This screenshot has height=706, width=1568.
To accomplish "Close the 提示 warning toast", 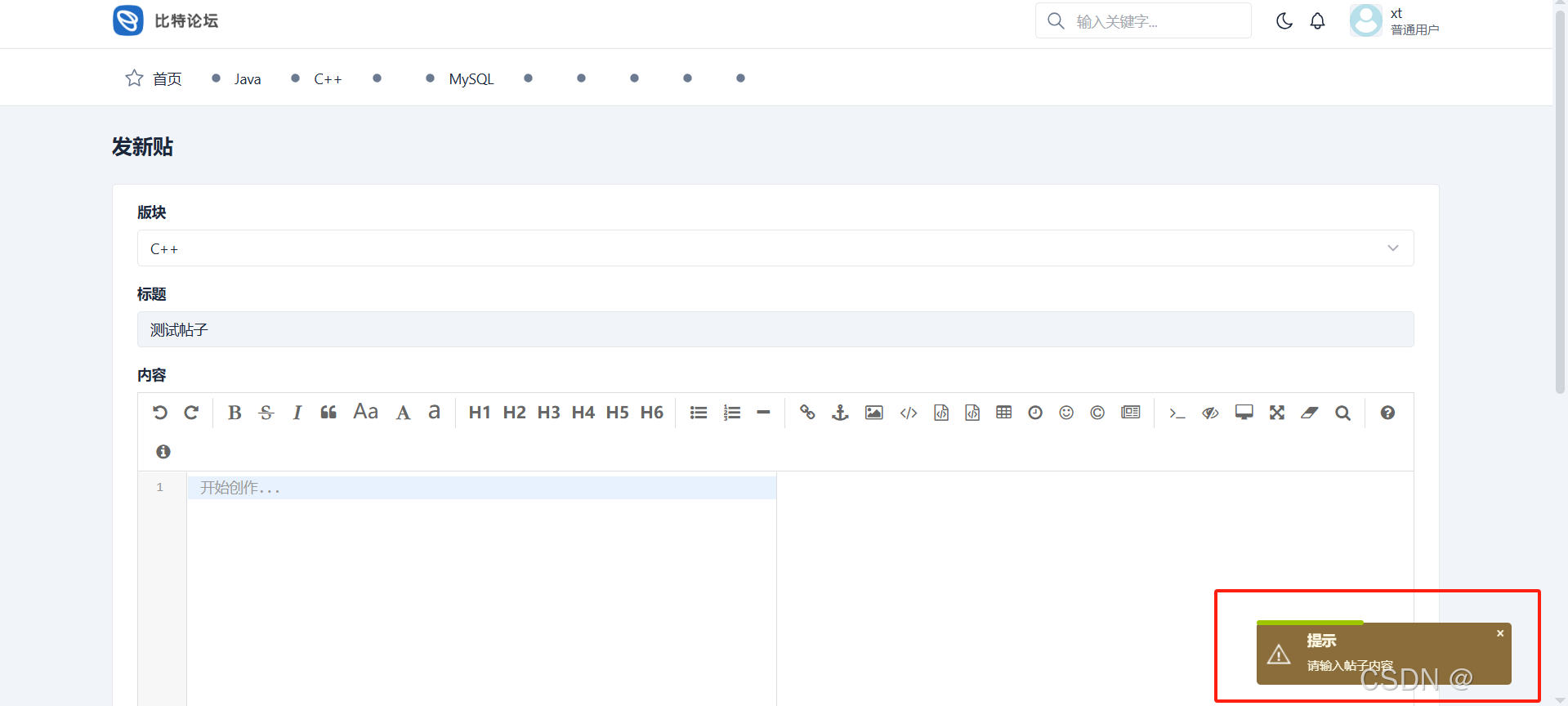I will (1500, 633).
